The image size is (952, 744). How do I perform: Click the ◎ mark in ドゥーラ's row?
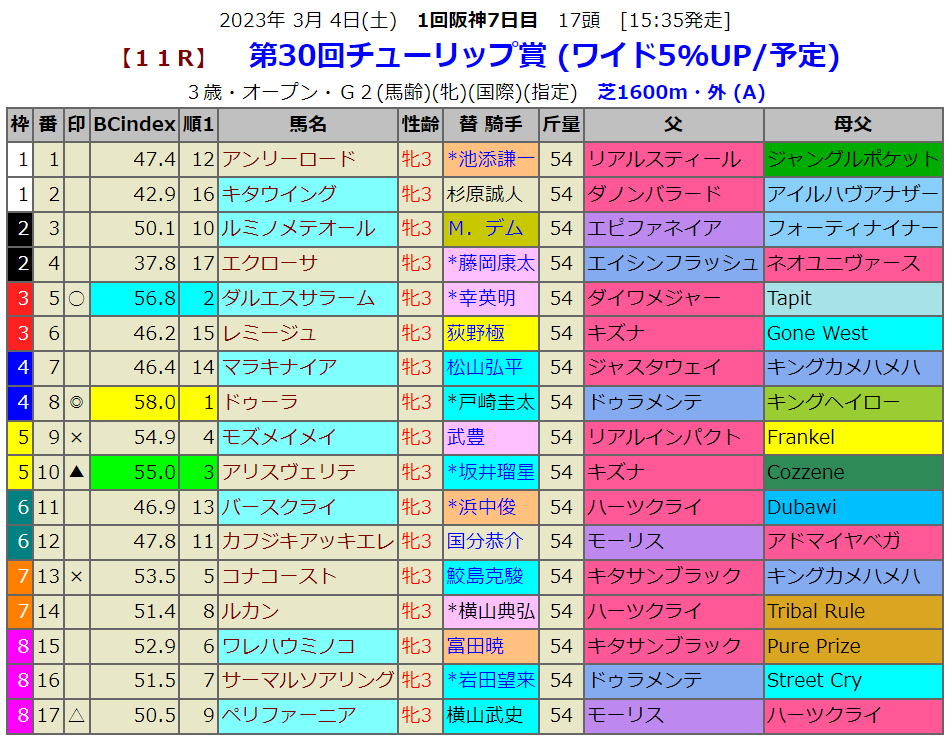76,402
